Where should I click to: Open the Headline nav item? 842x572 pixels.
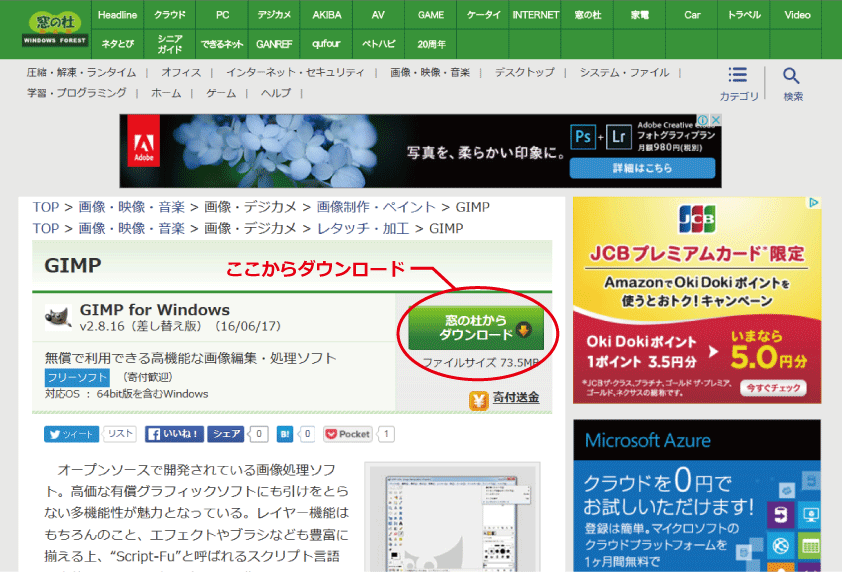pos(117,15)
